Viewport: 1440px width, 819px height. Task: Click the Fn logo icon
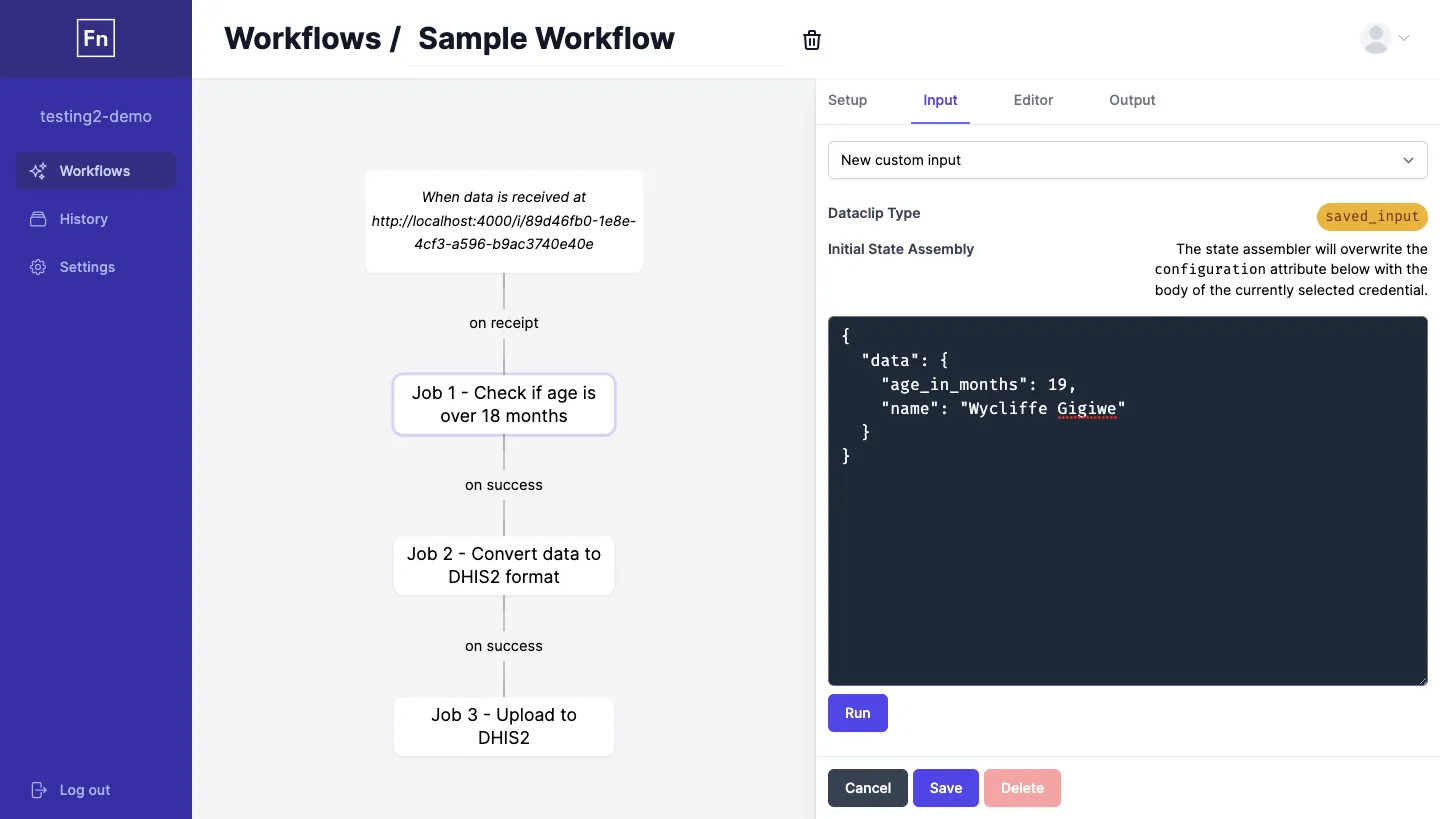coord(96,39)
